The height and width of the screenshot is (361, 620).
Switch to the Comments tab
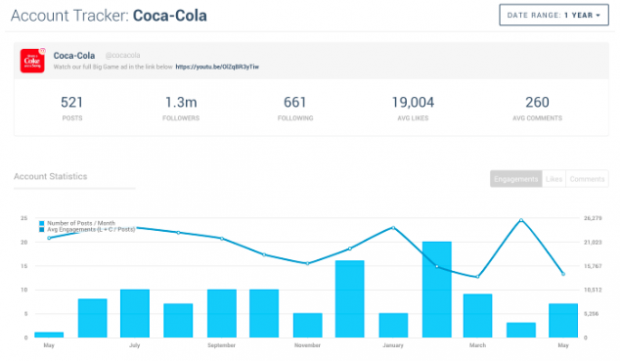587,179
